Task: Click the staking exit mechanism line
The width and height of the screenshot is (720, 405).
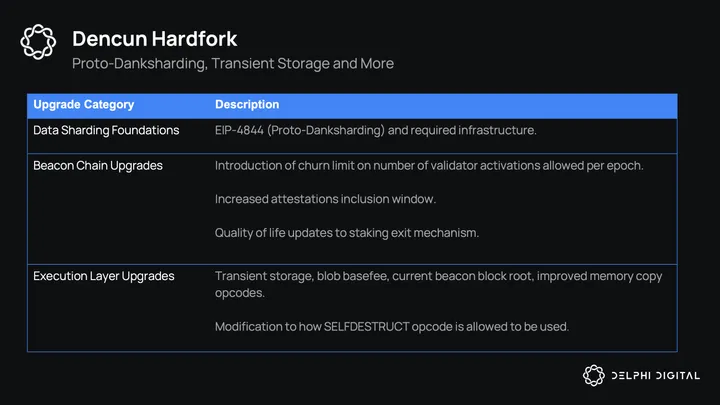Action: tap(347, 233)
